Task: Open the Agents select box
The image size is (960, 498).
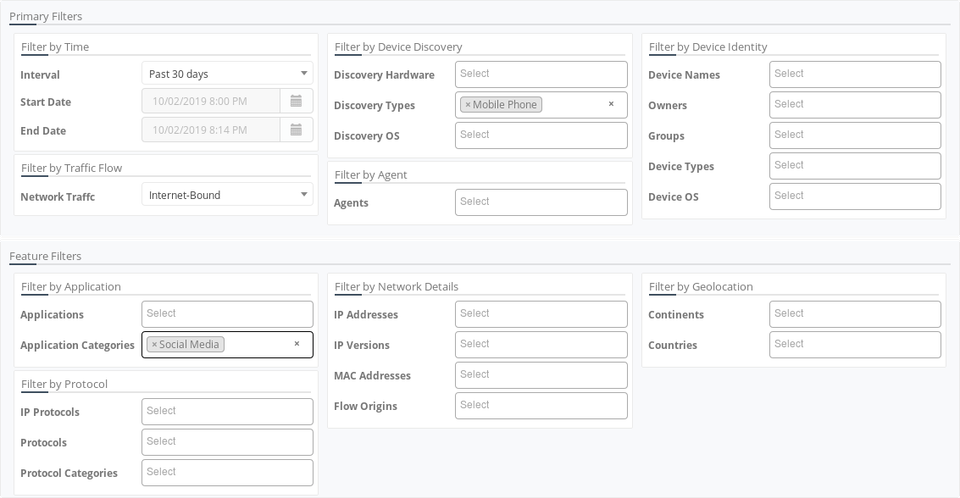Action: (x=541, y=202)
